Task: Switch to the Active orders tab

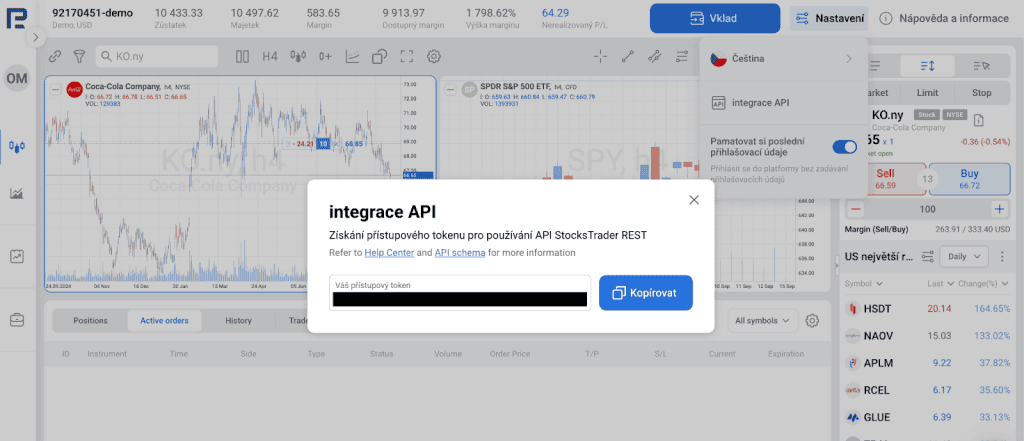Action: (x=164, y=321)
